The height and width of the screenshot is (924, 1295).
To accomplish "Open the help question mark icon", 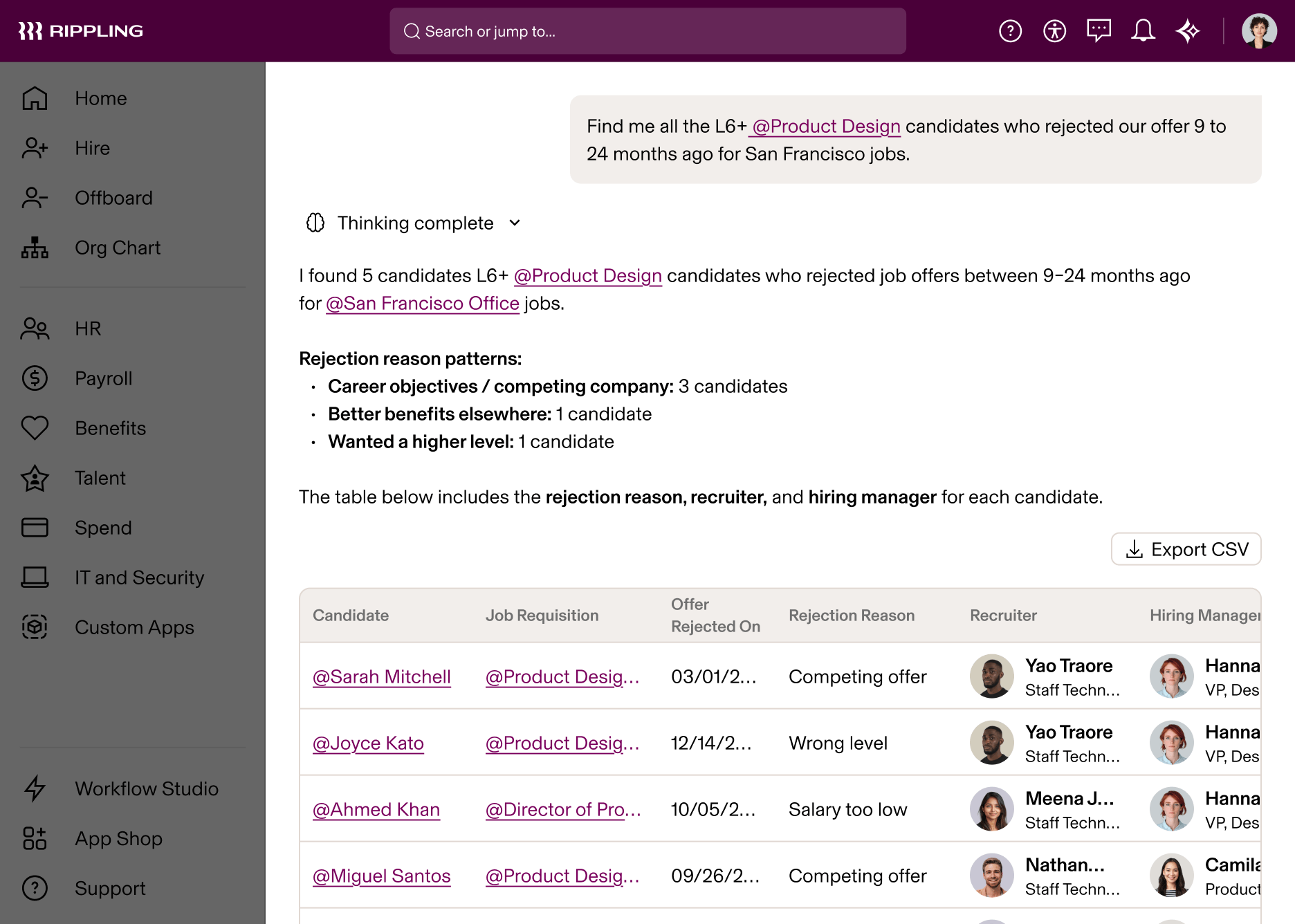I will (1010, 31).
